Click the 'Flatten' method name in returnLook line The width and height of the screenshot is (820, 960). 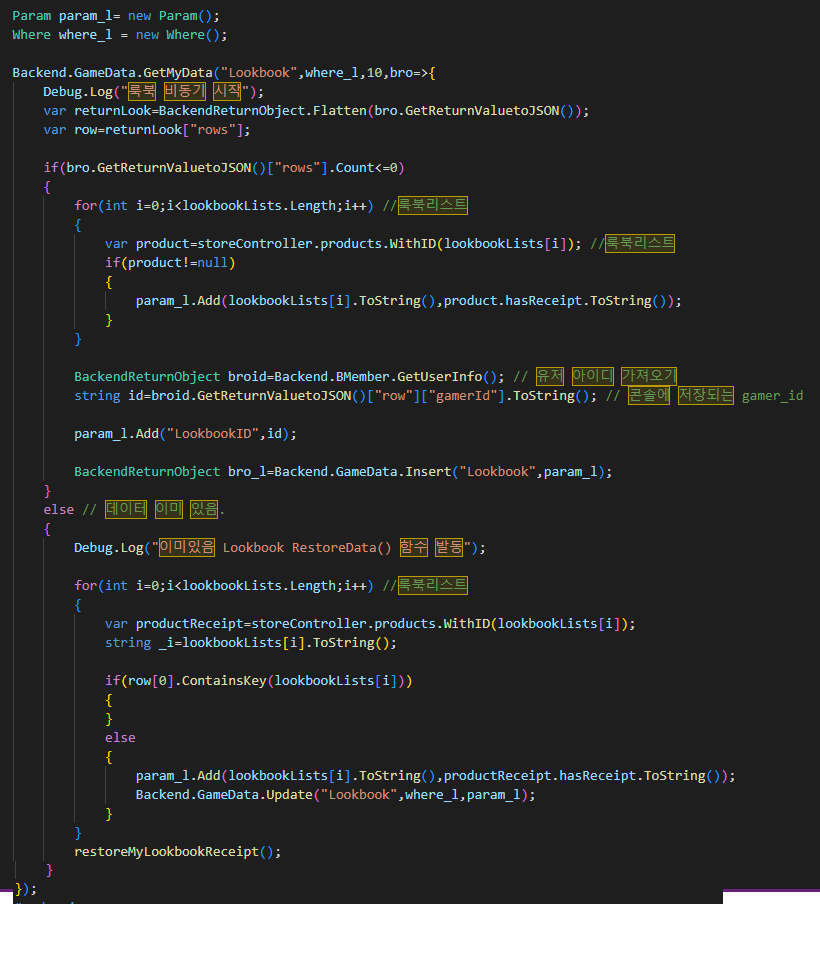[x=339, y=111]
